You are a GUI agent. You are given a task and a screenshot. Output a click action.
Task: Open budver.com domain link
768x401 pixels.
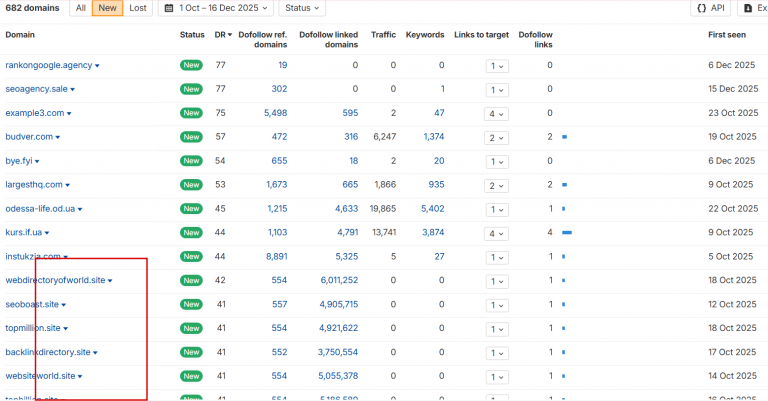click(x=29, y=137)
